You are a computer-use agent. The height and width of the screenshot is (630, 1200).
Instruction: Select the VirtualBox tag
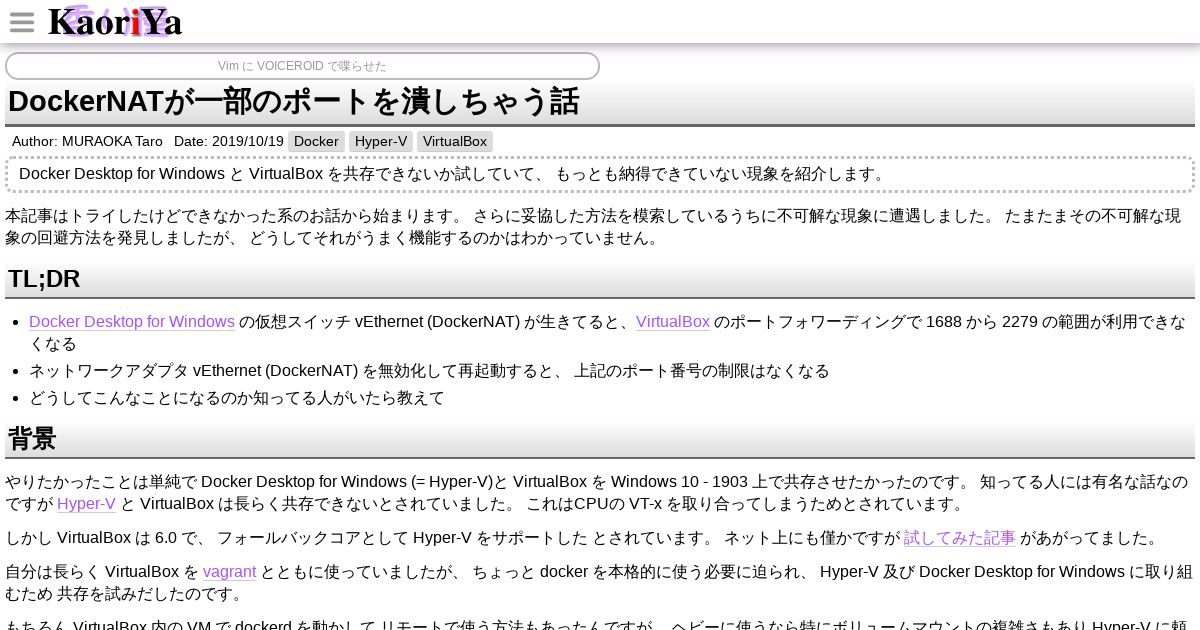[455, 142]
